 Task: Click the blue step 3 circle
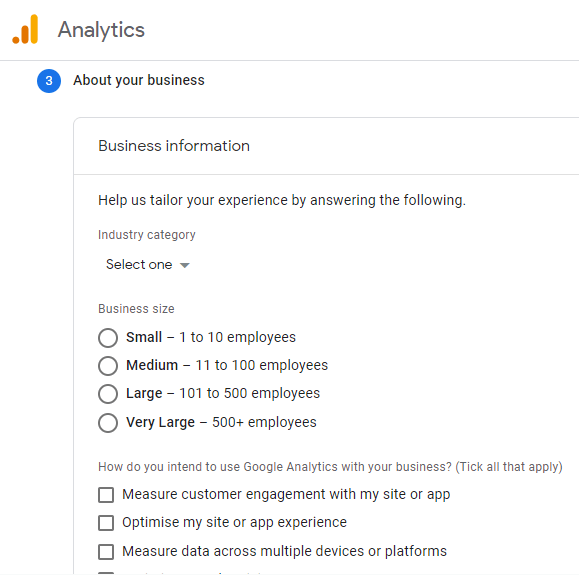[x=49, y=81]
